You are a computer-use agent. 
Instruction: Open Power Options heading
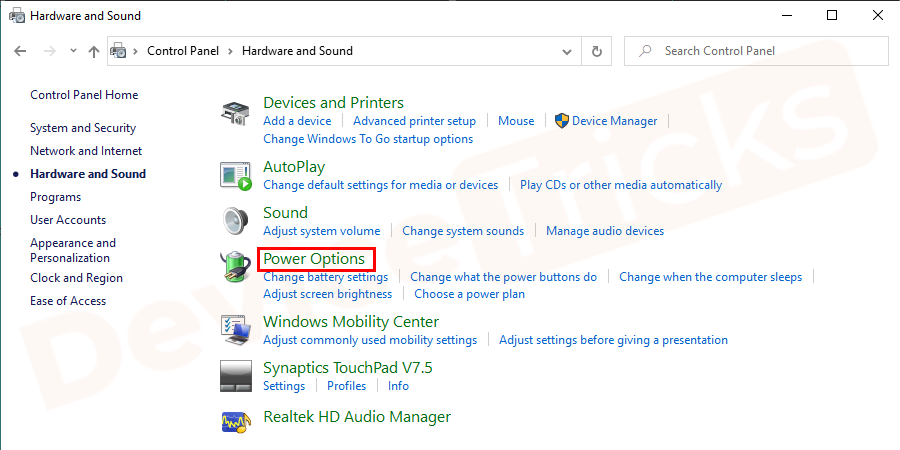coord(314,259)
